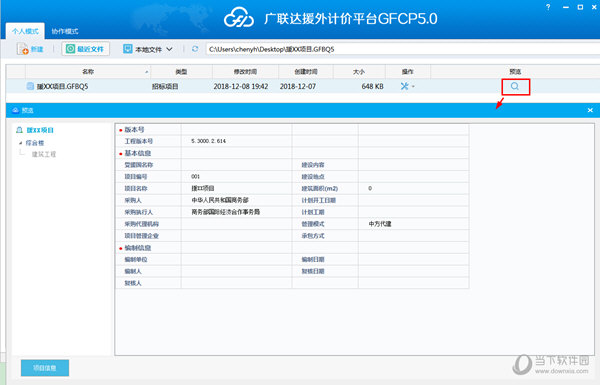Click the 项目信息 button
The width and height of the screenshot is (600, 385).
pos(45,368)
